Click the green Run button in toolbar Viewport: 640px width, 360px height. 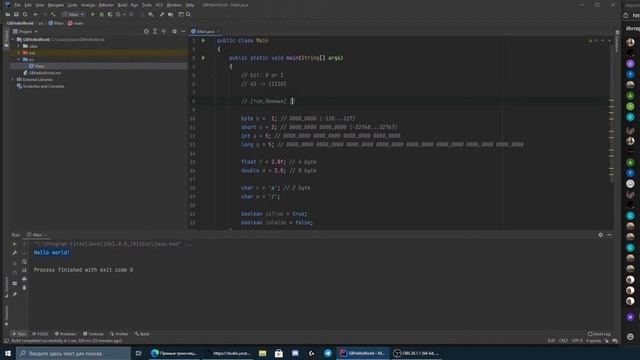(x=93, y=14)
